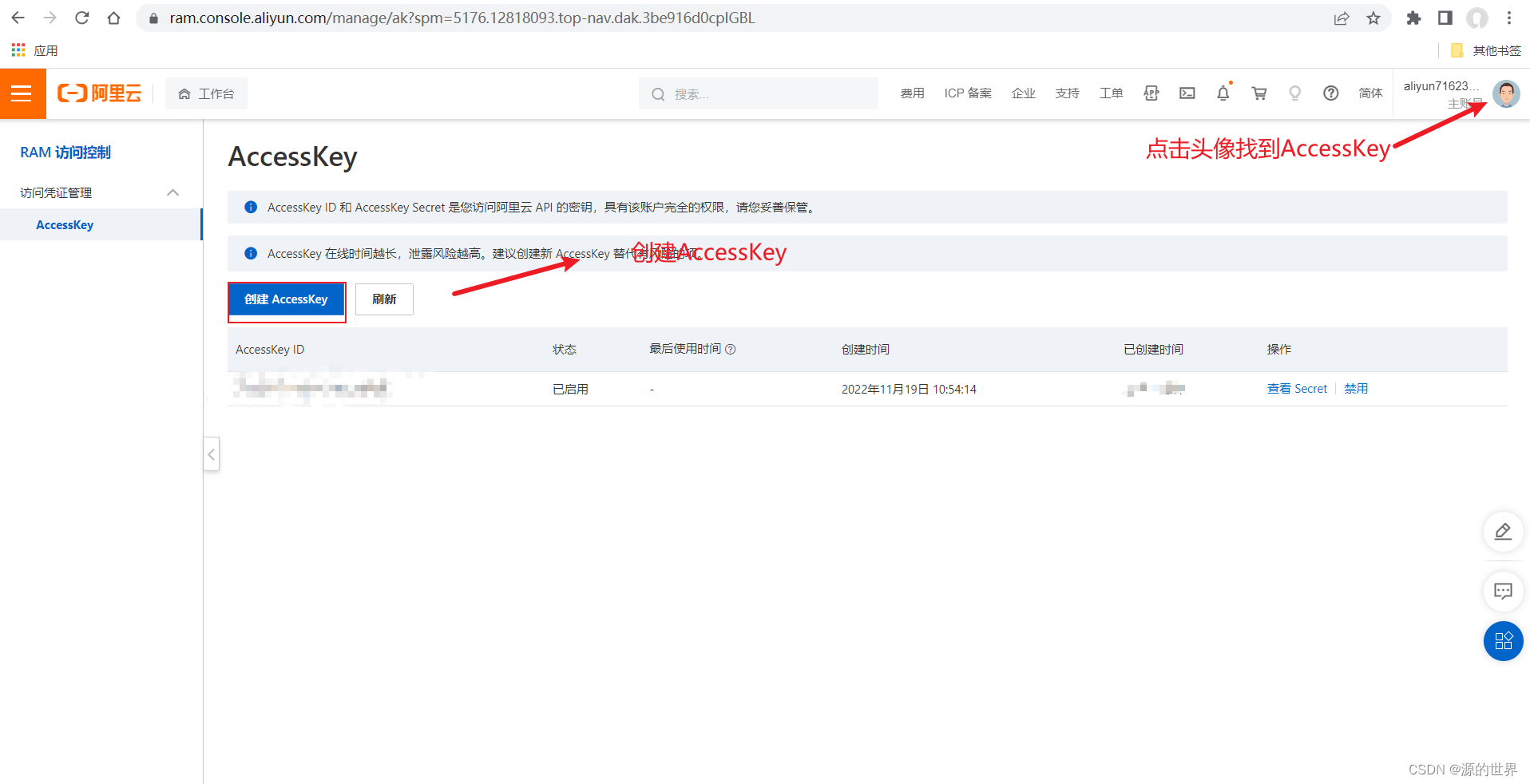This screenshot has height=784, width=1530.
Task: Open browser extensions puzzle icon
Action: (x=1413, y=18)
